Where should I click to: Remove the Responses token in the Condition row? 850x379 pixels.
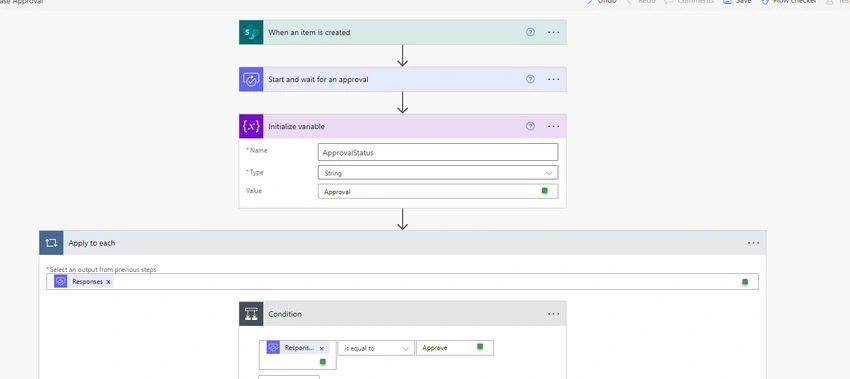pos(321,348)
